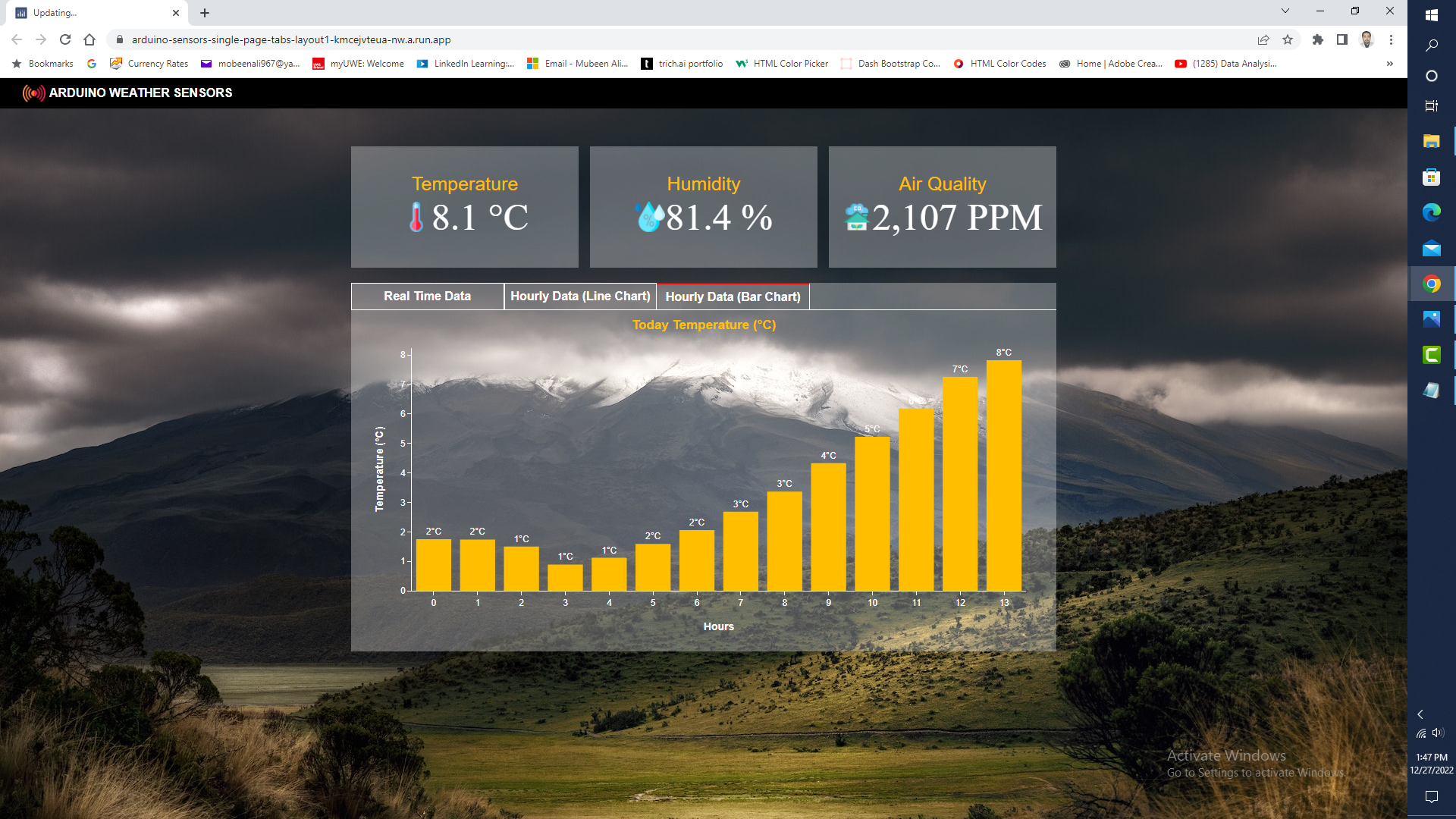Go to browser home page icon

pyautogui.click(x=89, y=39)
